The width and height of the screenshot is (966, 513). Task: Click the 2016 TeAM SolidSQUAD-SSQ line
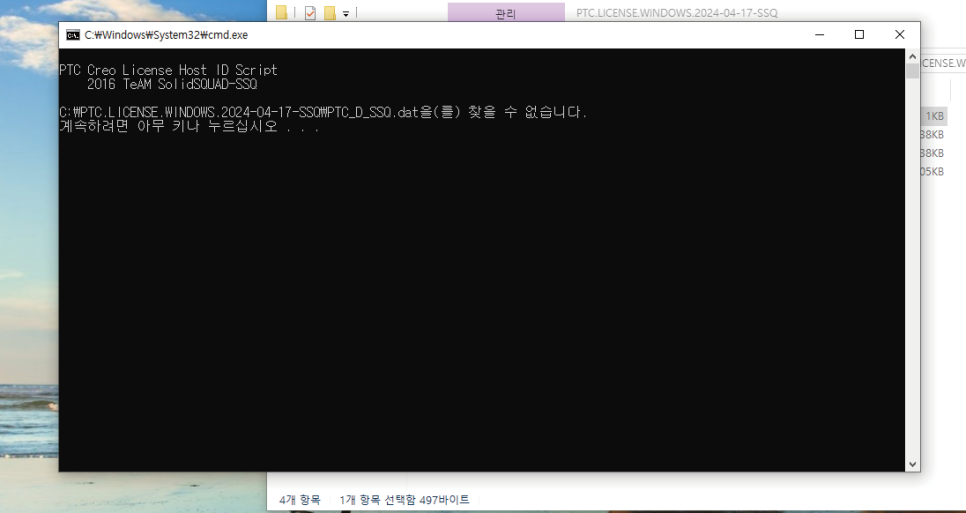click(x=172, y=84)
